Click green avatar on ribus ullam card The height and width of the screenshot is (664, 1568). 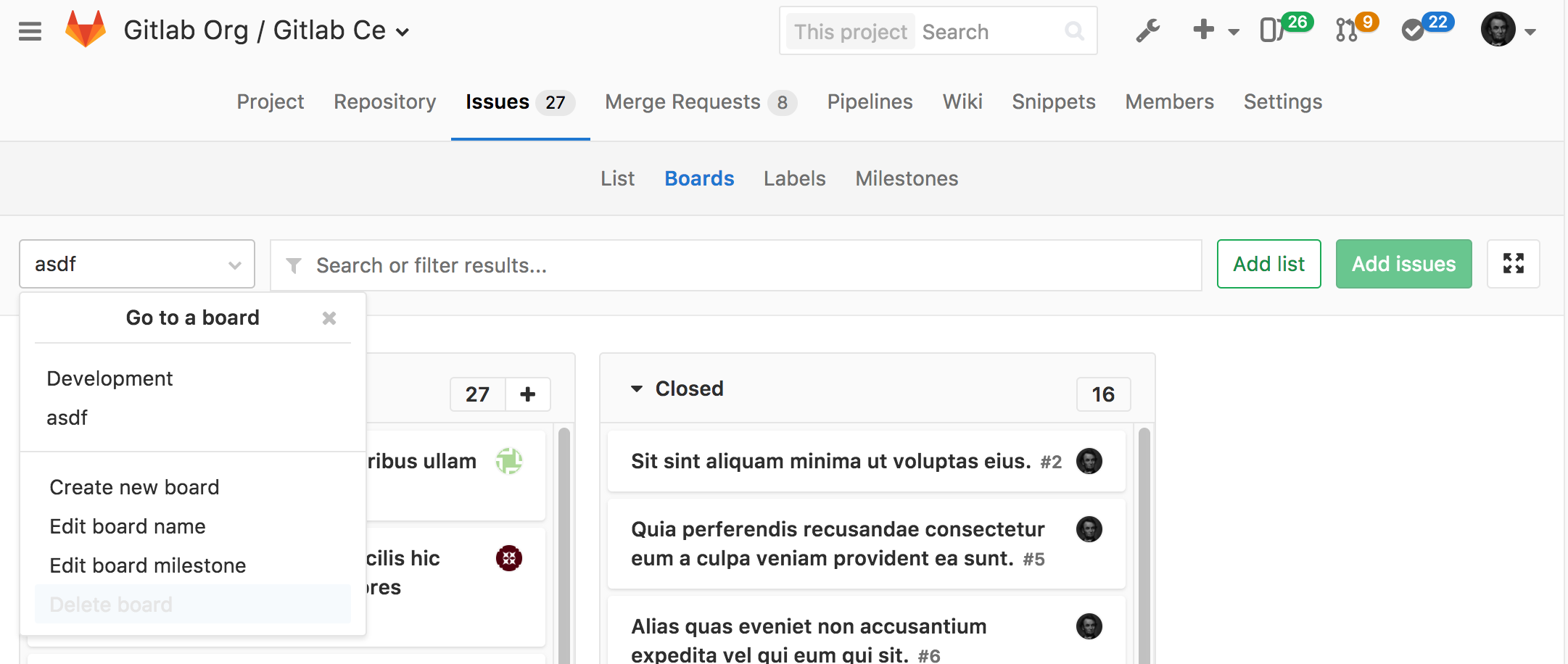click(x=508, y=461)
